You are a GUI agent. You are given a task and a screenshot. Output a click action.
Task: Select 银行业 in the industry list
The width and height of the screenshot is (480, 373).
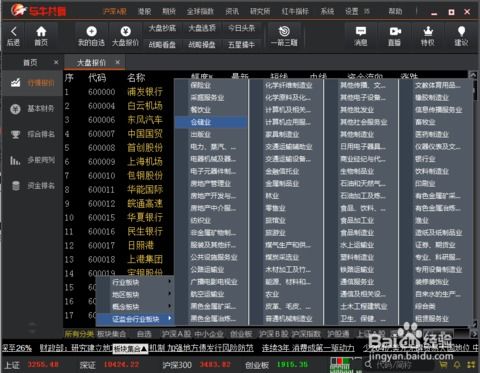click(425, 159)
